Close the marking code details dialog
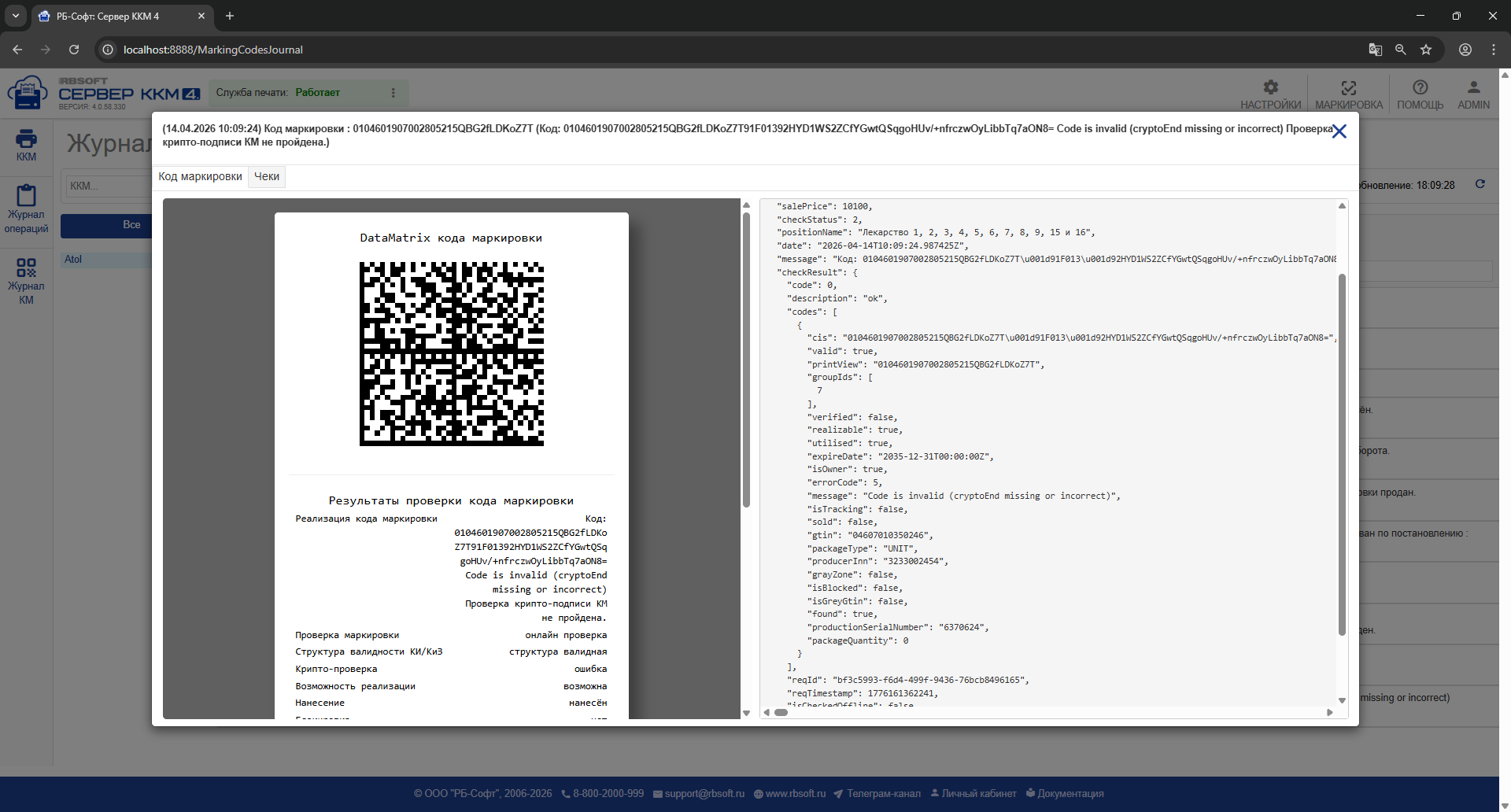This screenshot has height=812, width=1511. pyautogui.click(x=1339, y=131)
